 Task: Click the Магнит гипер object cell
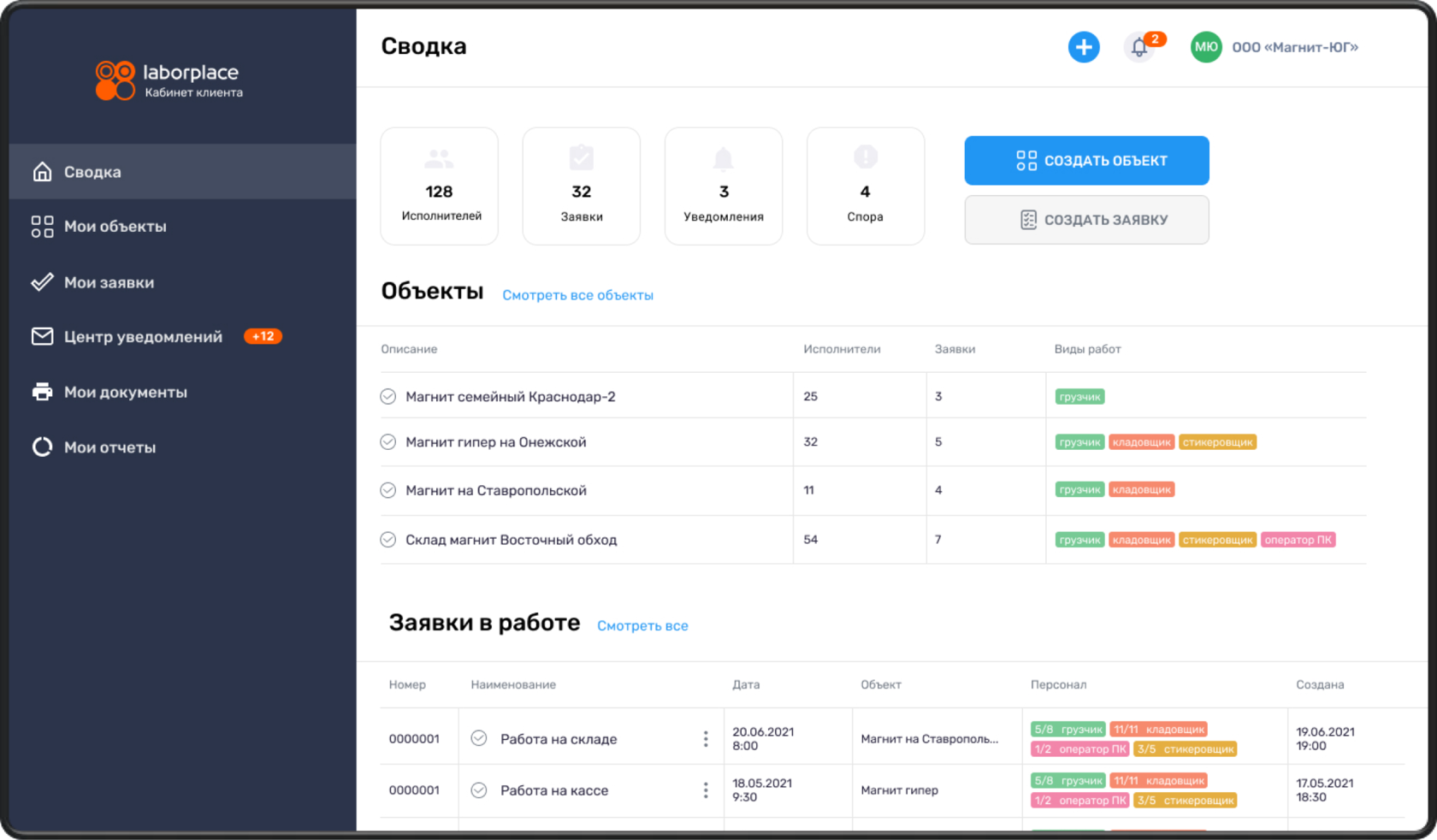(x=899, y=790)
